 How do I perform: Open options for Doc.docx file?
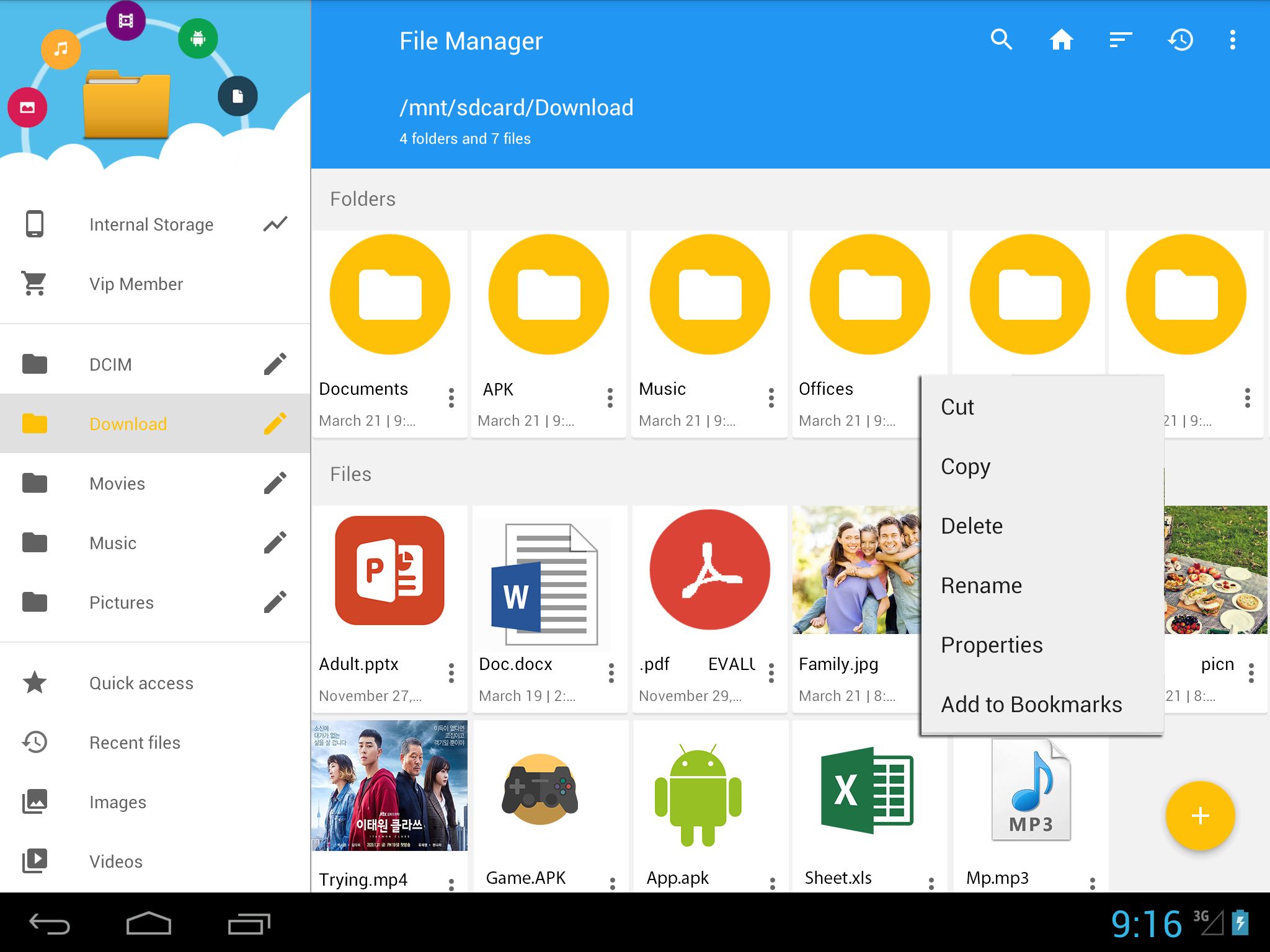pyautogui.click(x=611, y=673)
